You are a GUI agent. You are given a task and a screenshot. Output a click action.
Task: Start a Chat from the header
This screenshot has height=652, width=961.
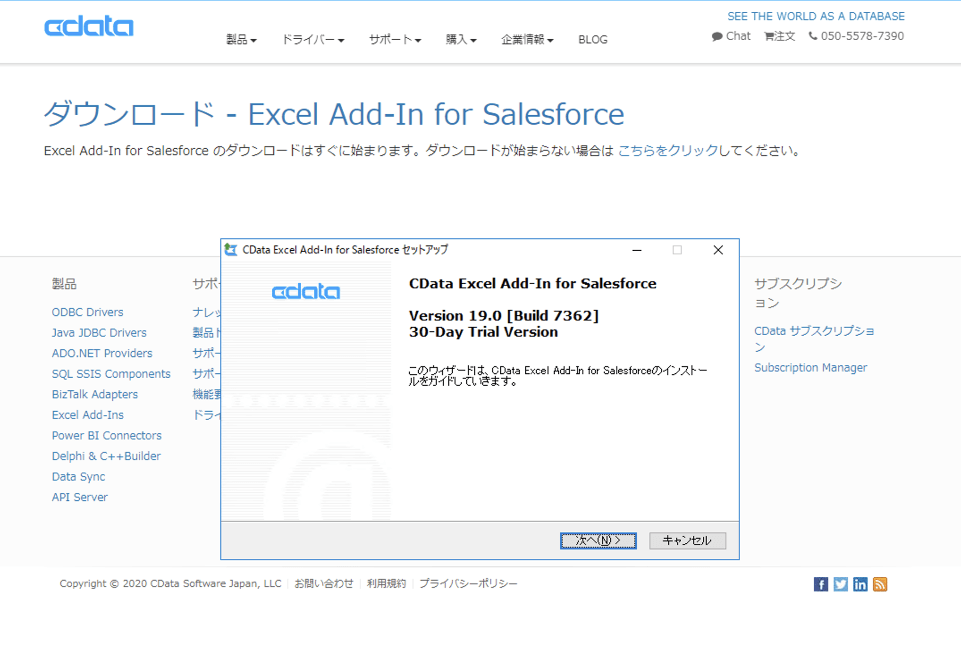pos(731,36)
